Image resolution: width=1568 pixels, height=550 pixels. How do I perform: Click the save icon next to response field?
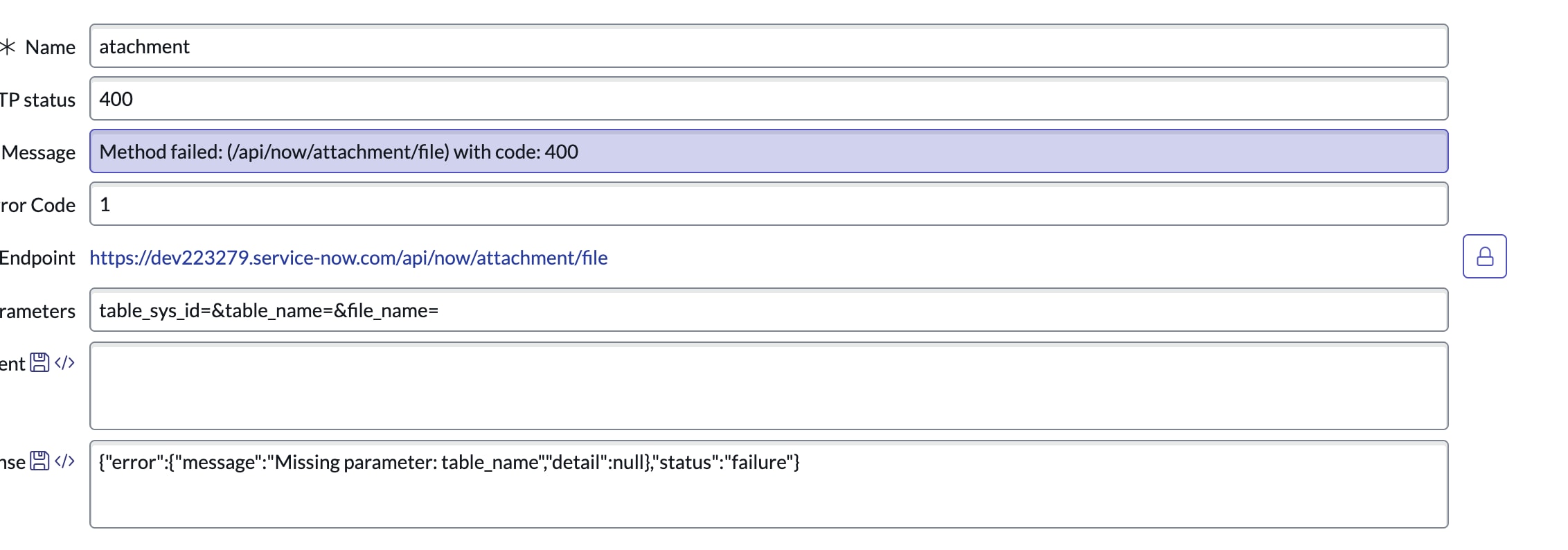pos(40,460)
